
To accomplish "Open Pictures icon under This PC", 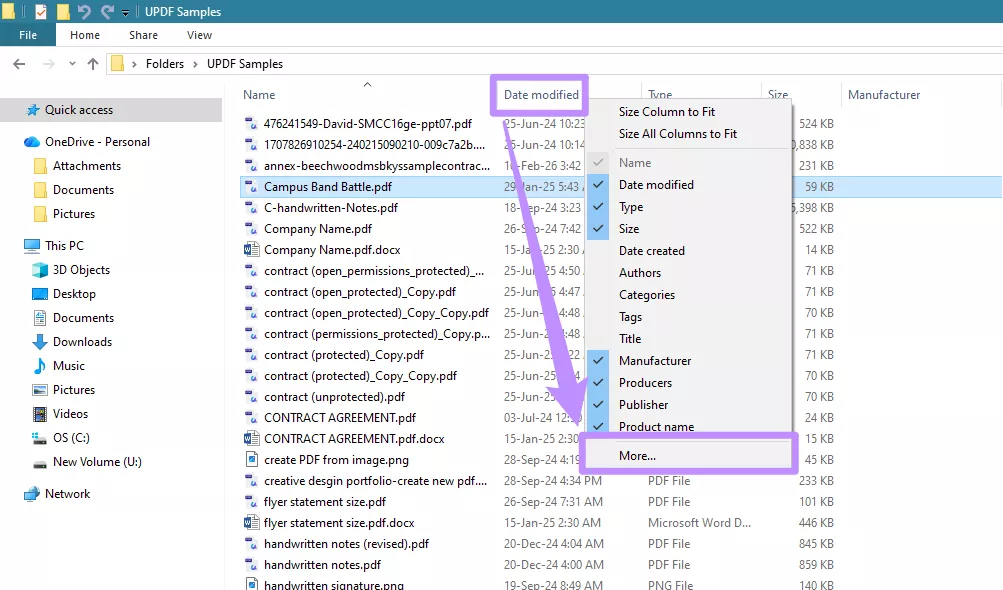I will click(x=40, y=390).
